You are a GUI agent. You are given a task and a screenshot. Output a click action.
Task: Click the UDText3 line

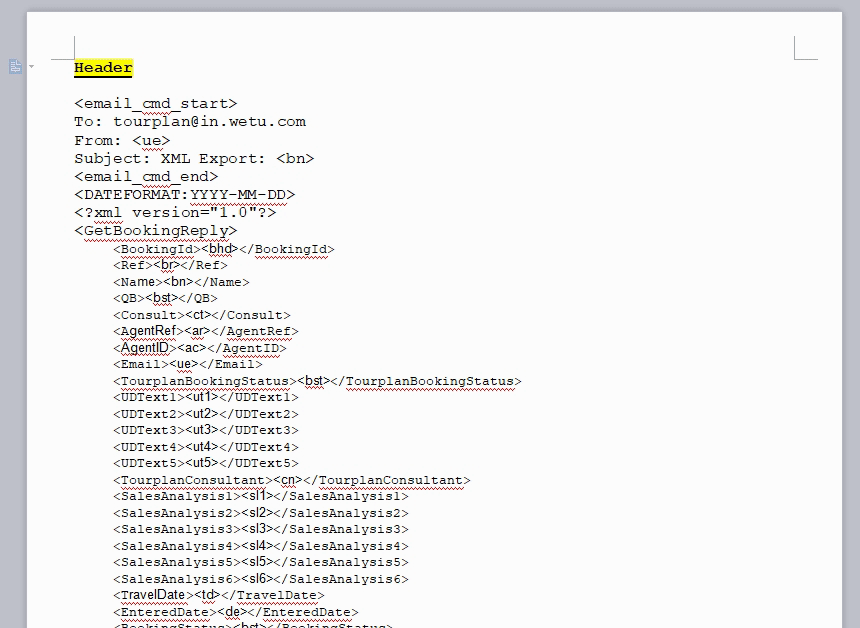click(x=206, y=430)
